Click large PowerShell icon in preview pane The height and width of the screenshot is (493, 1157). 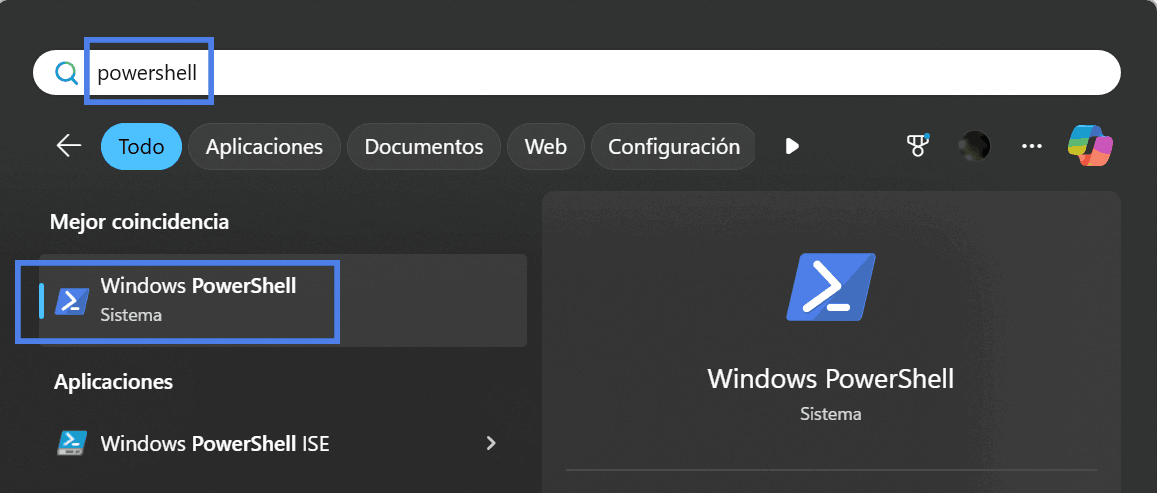click(x=831, y=286)
